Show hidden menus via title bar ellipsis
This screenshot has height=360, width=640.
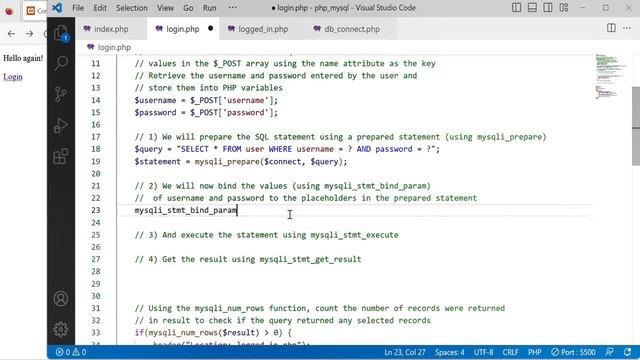[233, 8]
